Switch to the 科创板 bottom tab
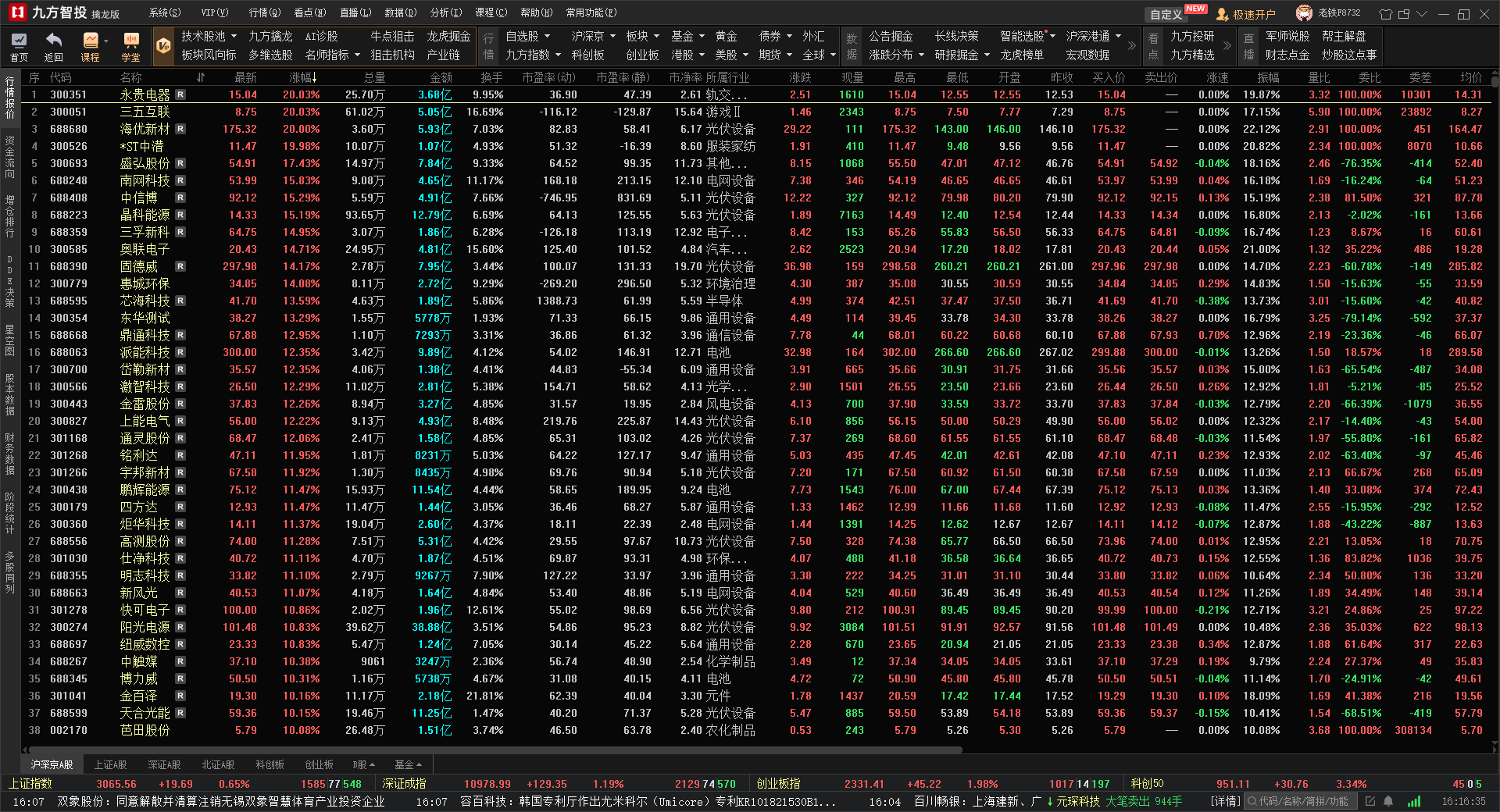Screen dimensions: 1500x812 [x=270, y=764]
